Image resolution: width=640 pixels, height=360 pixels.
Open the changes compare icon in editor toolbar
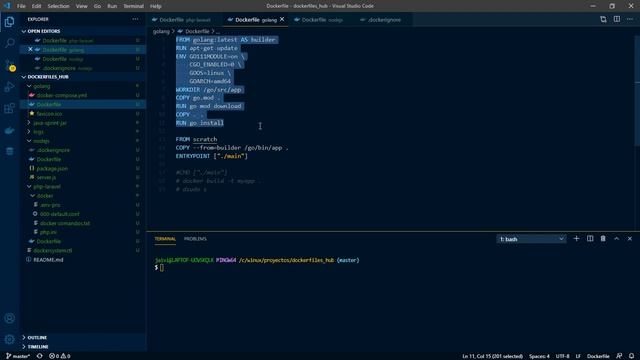point(603,19)
